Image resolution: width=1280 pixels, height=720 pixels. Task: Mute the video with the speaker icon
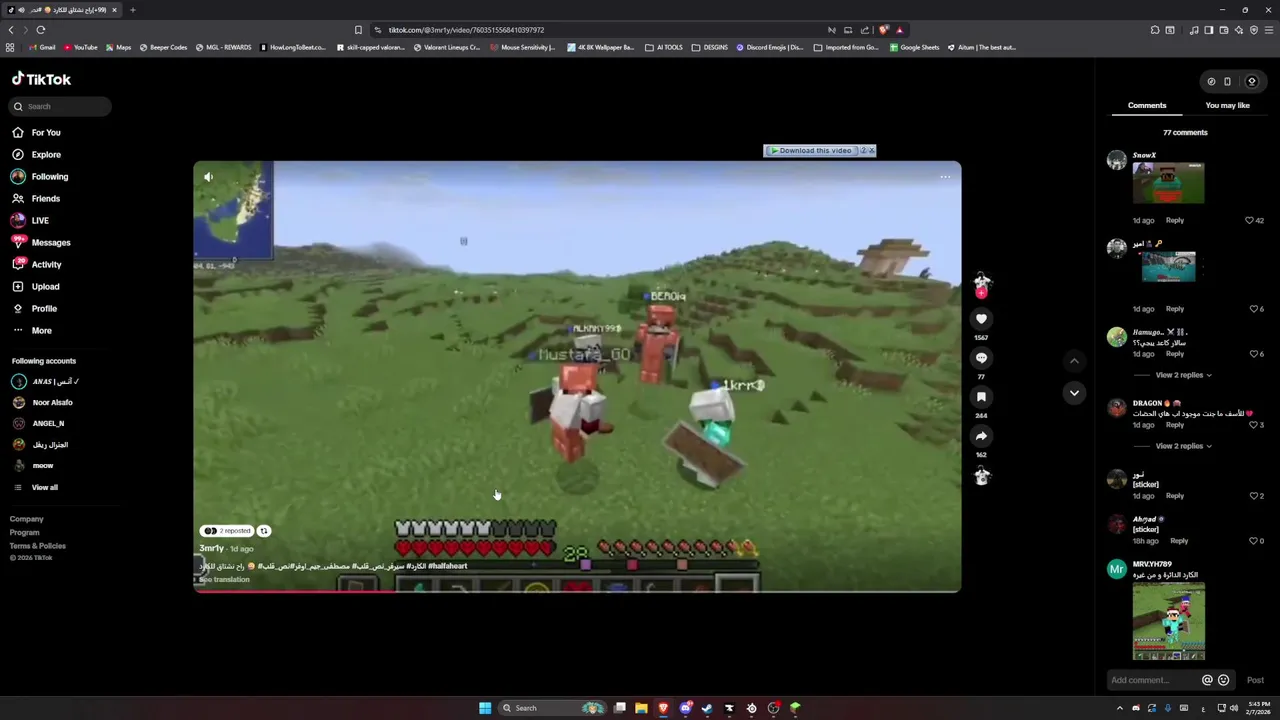208,177
